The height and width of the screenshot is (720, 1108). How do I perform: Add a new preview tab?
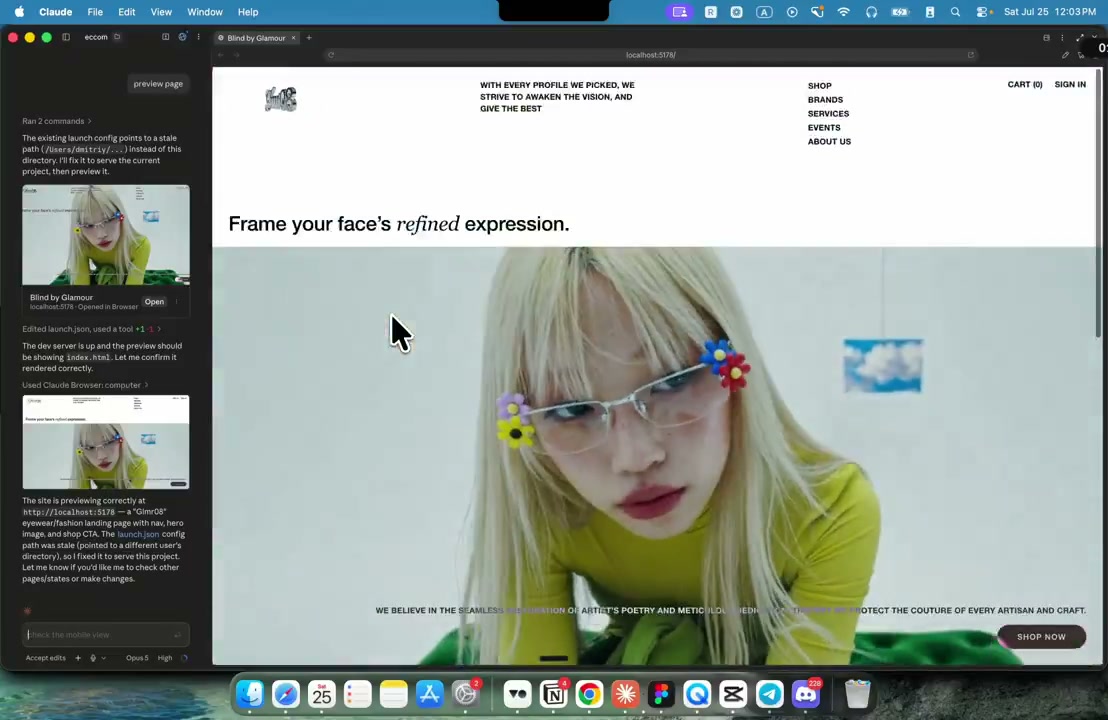pyautogui.click(x=309, y=38)
